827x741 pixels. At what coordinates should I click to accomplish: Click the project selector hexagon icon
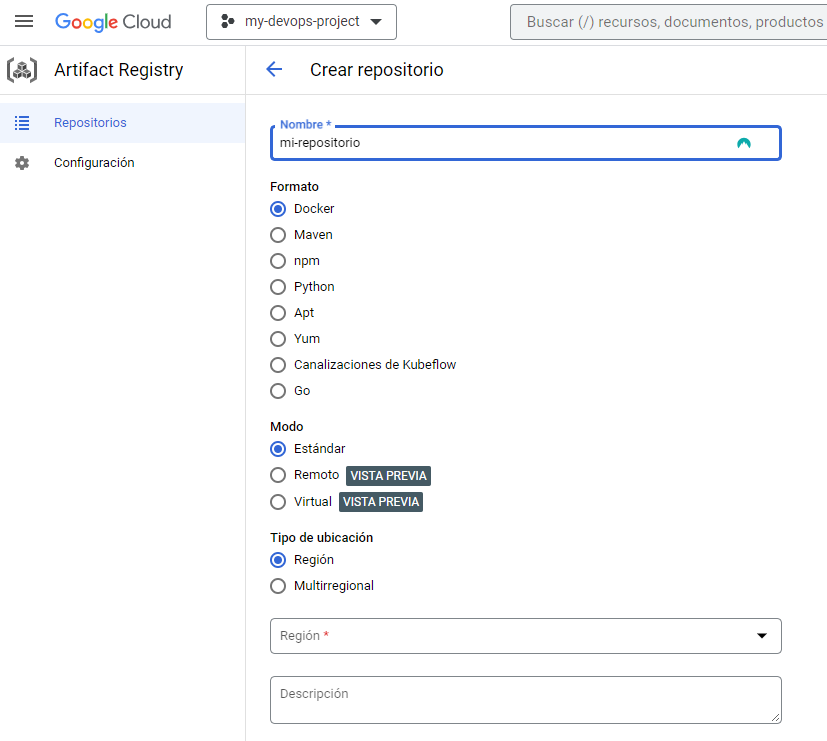click(x=227, y=22)
